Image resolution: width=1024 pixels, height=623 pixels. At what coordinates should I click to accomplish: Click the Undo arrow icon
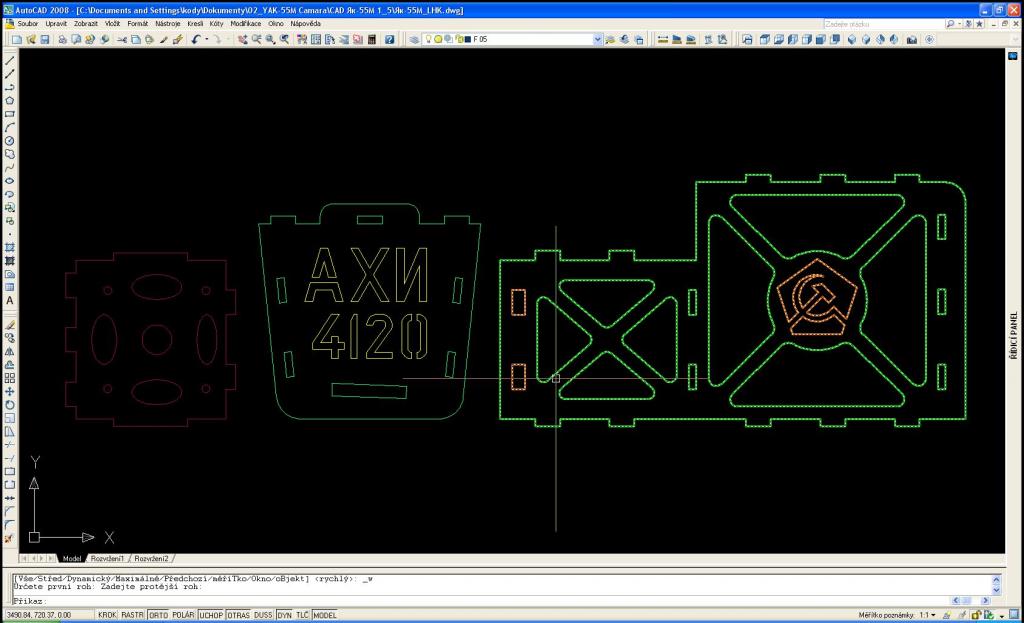point(196,40)
